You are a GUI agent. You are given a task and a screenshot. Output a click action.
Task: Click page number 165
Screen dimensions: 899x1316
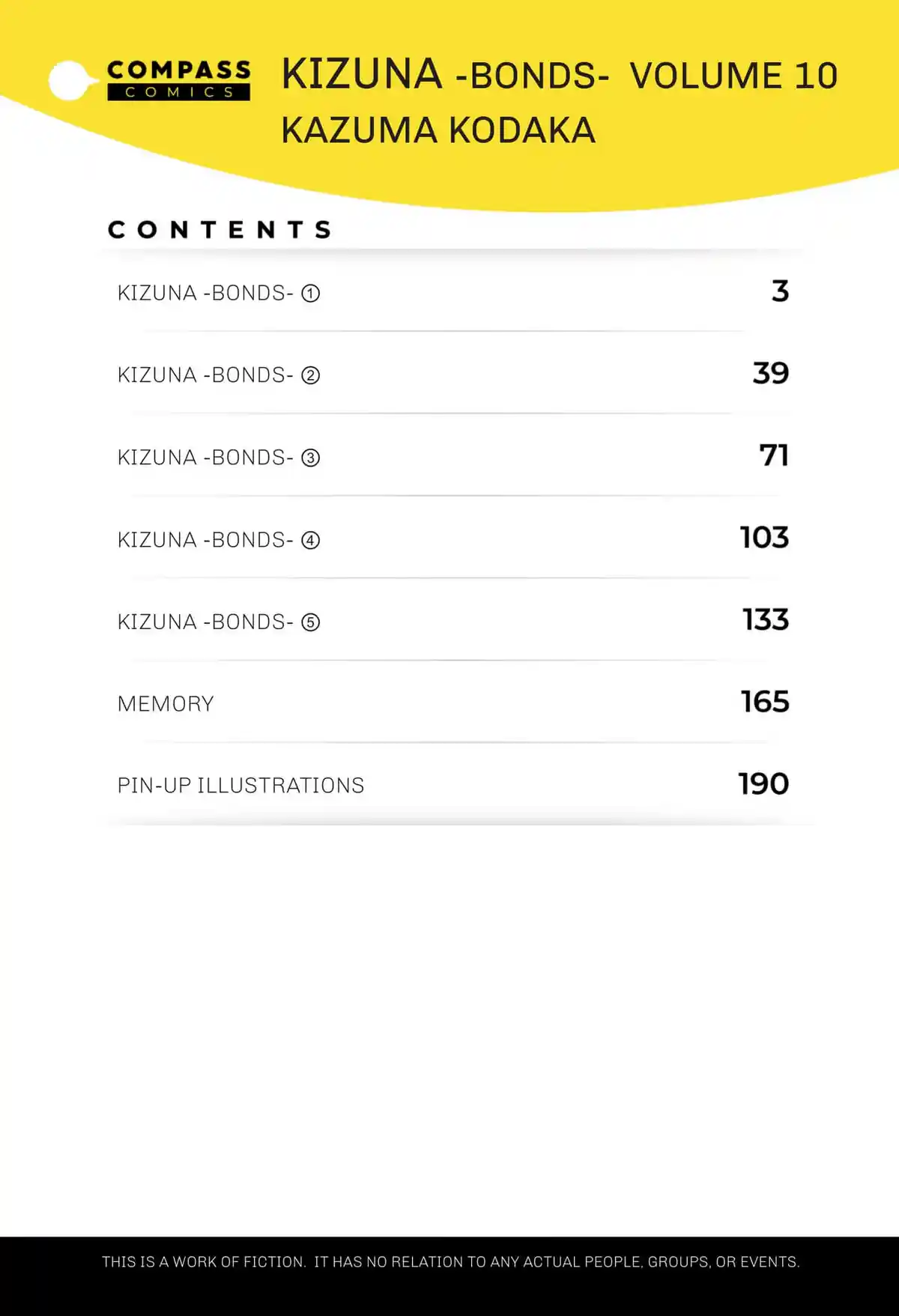coord(765,702)
